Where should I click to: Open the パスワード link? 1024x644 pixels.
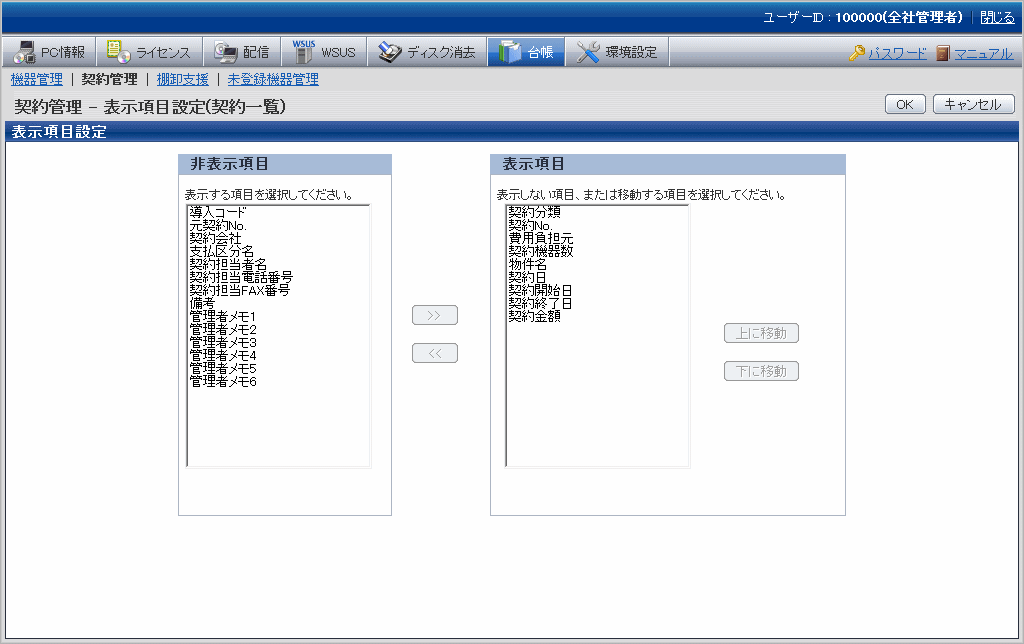897,54
